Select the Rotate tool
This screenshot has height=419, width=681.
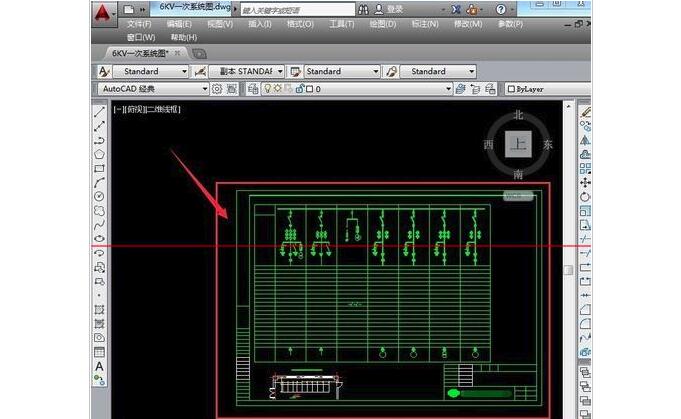coord(585,196)
